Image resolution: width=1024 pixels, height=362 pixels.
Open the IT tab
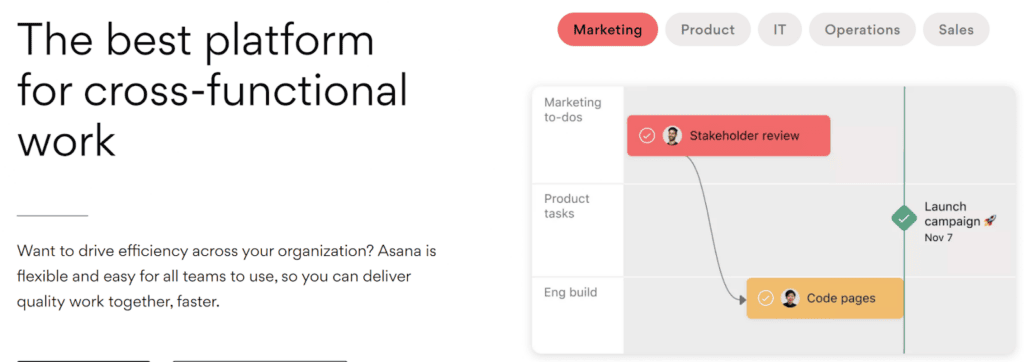click(780, 29)
